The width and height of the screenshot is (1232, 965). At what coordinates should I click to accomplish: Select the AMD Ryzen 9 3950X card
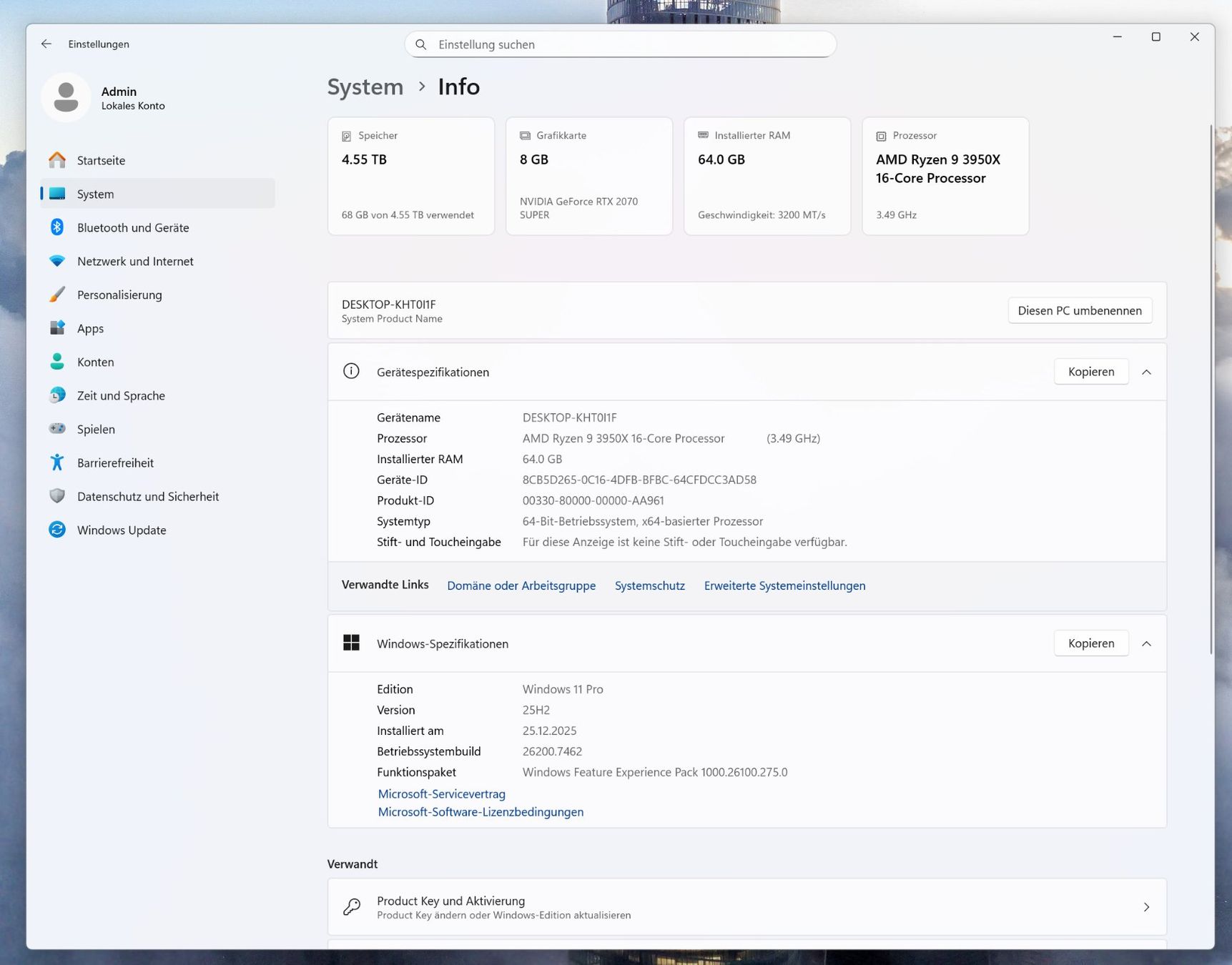[x=945, y=176]
